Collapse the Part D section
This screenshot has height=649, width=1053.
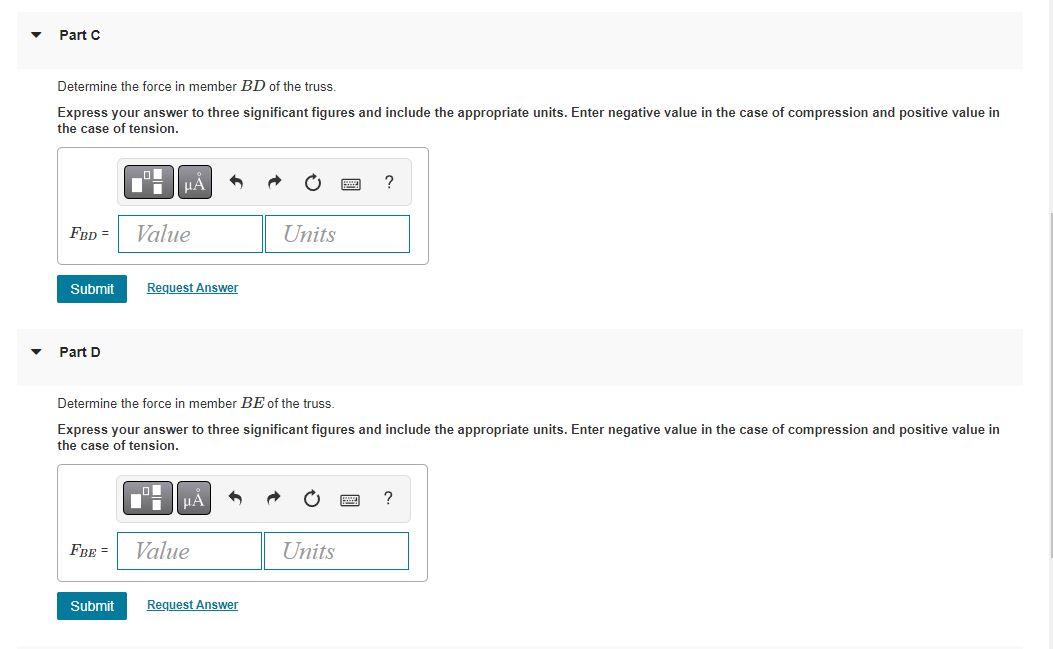tap(36, 352)
